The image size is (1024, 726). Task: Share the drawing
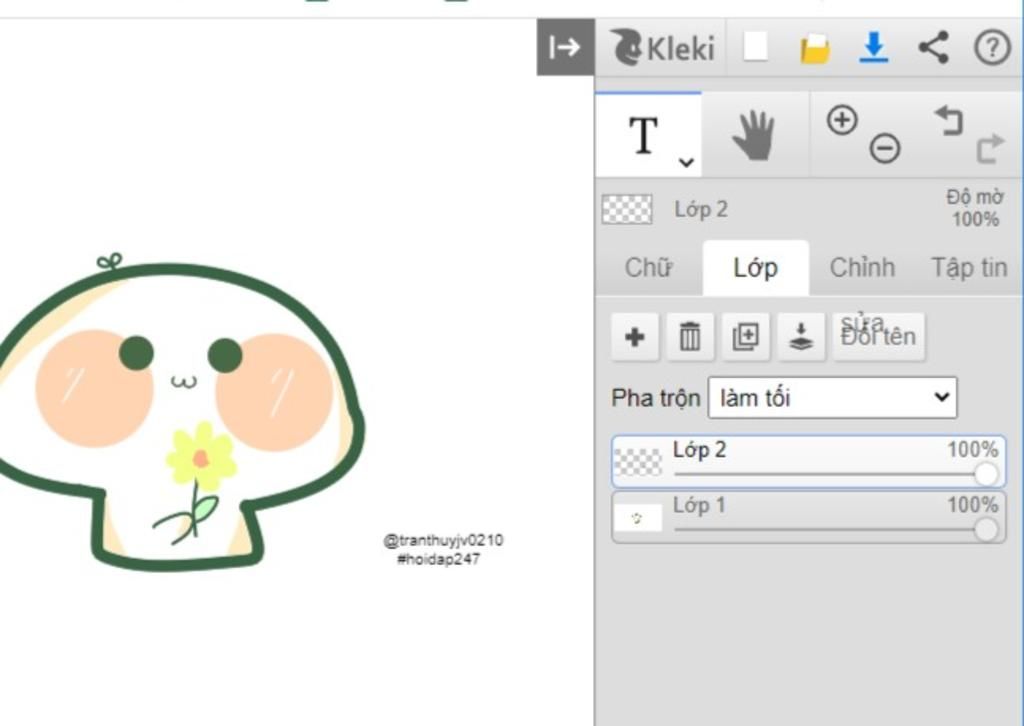tap(933, 48)
